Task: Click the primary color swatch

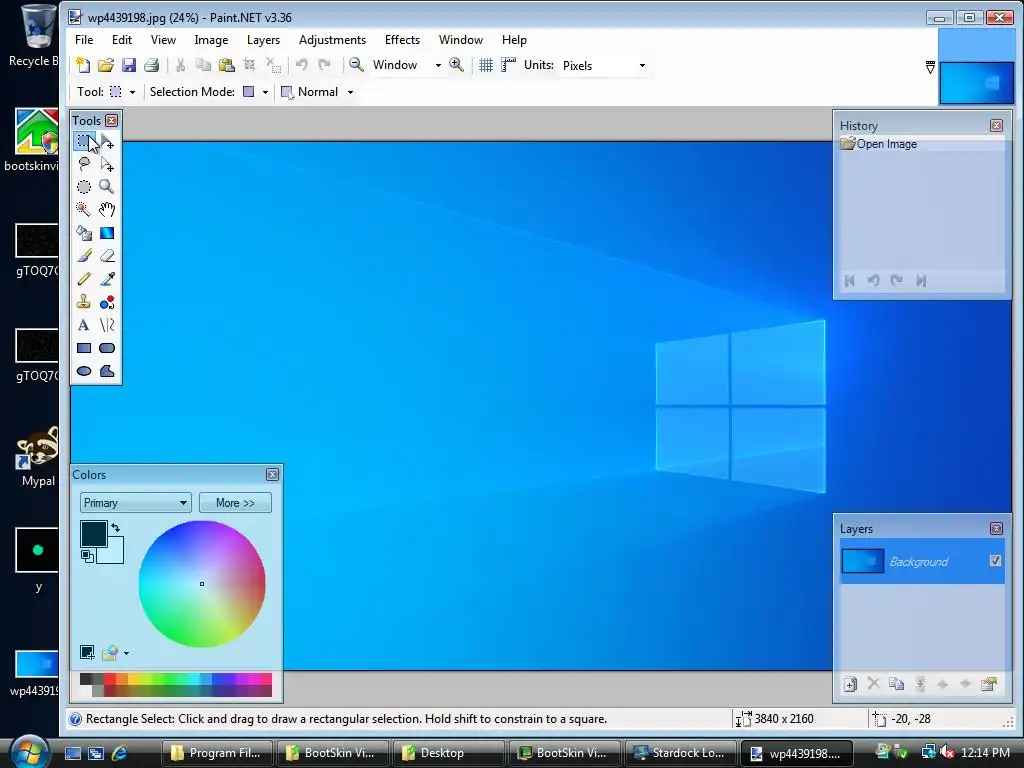Action: pos(93,534)
